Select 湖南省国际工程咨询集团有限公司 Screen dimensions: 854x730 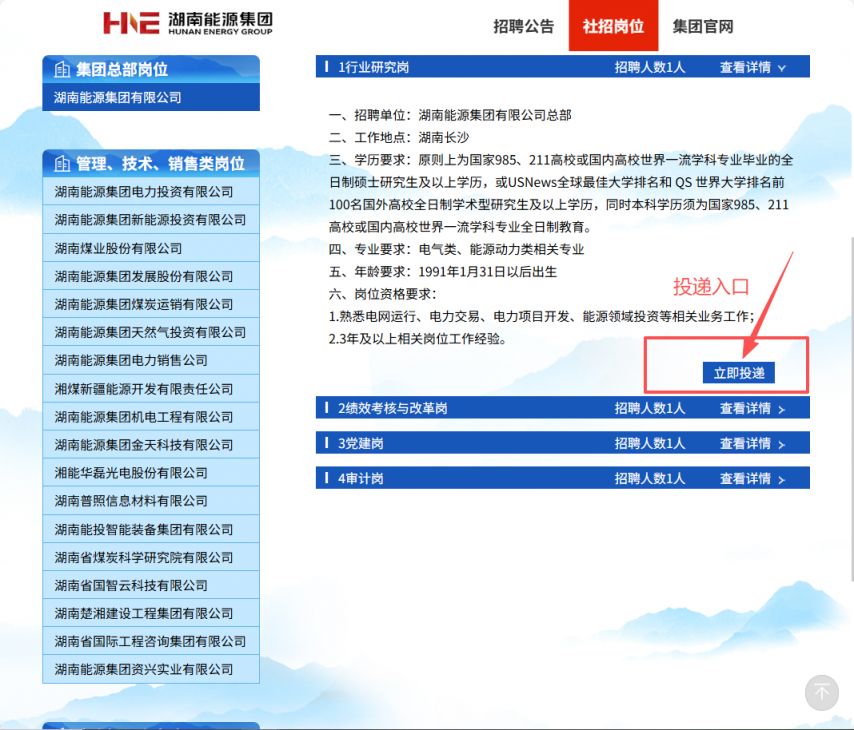[x=151, y=641]
